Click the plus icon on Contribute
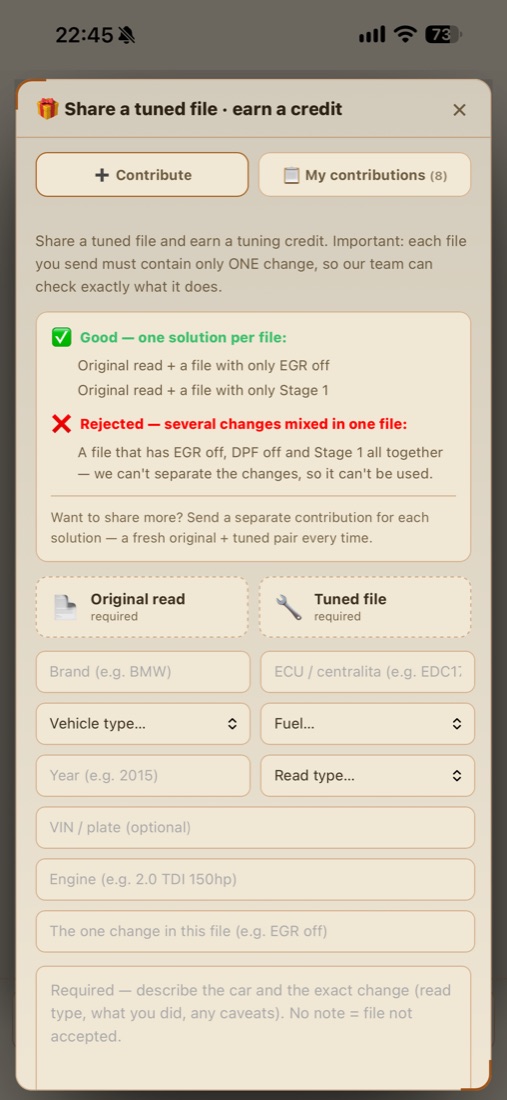507x1100 pixels. coord(102,175)
